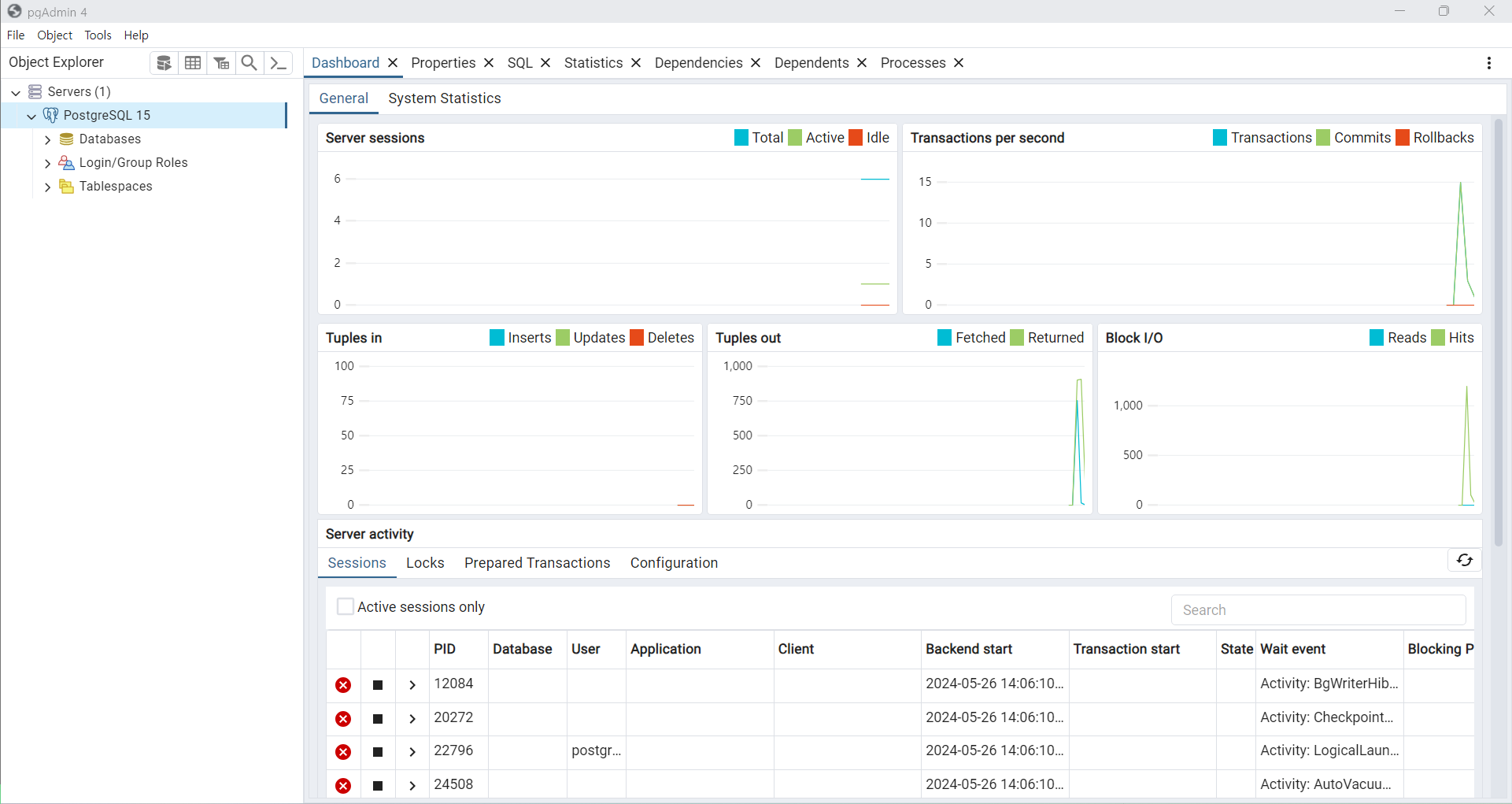
Task: Expand the Login/Group Roles node
Action: 47,162
